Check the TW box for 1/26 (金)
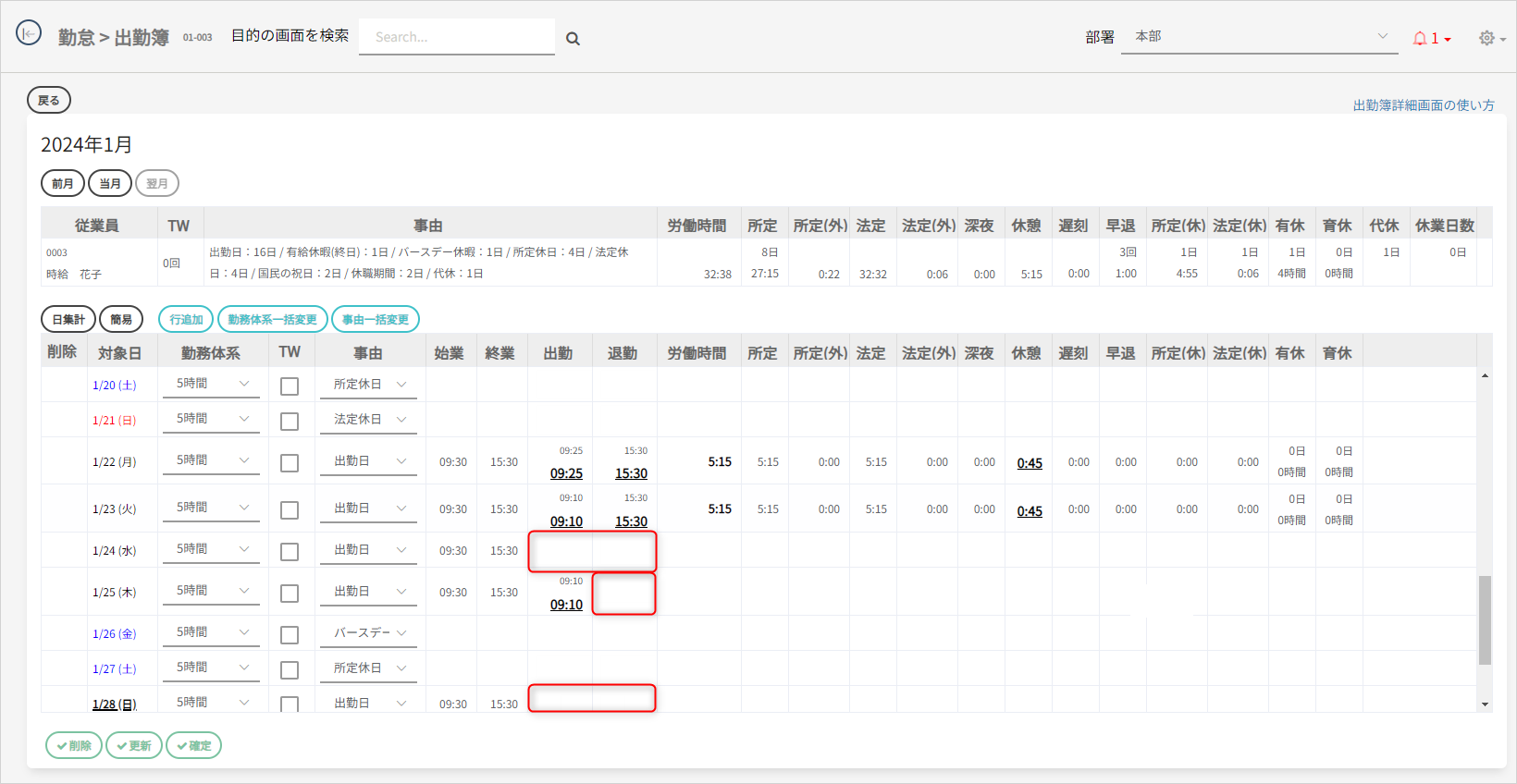 tap(290, 635)
